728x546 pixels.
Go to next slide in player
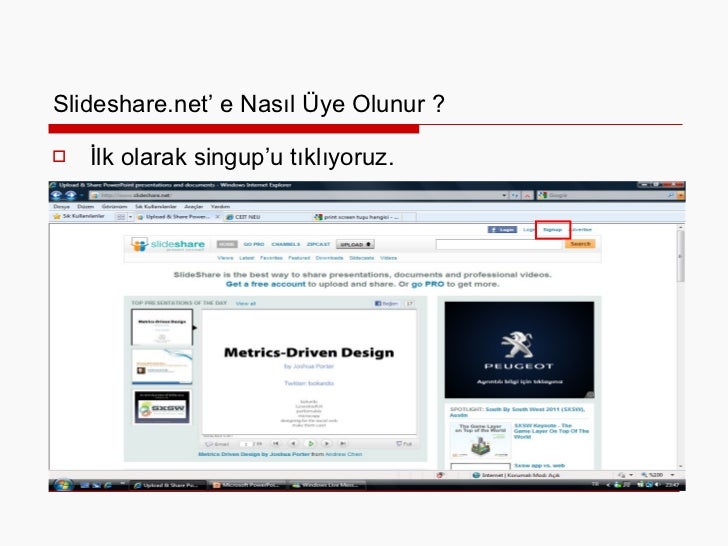327,444
